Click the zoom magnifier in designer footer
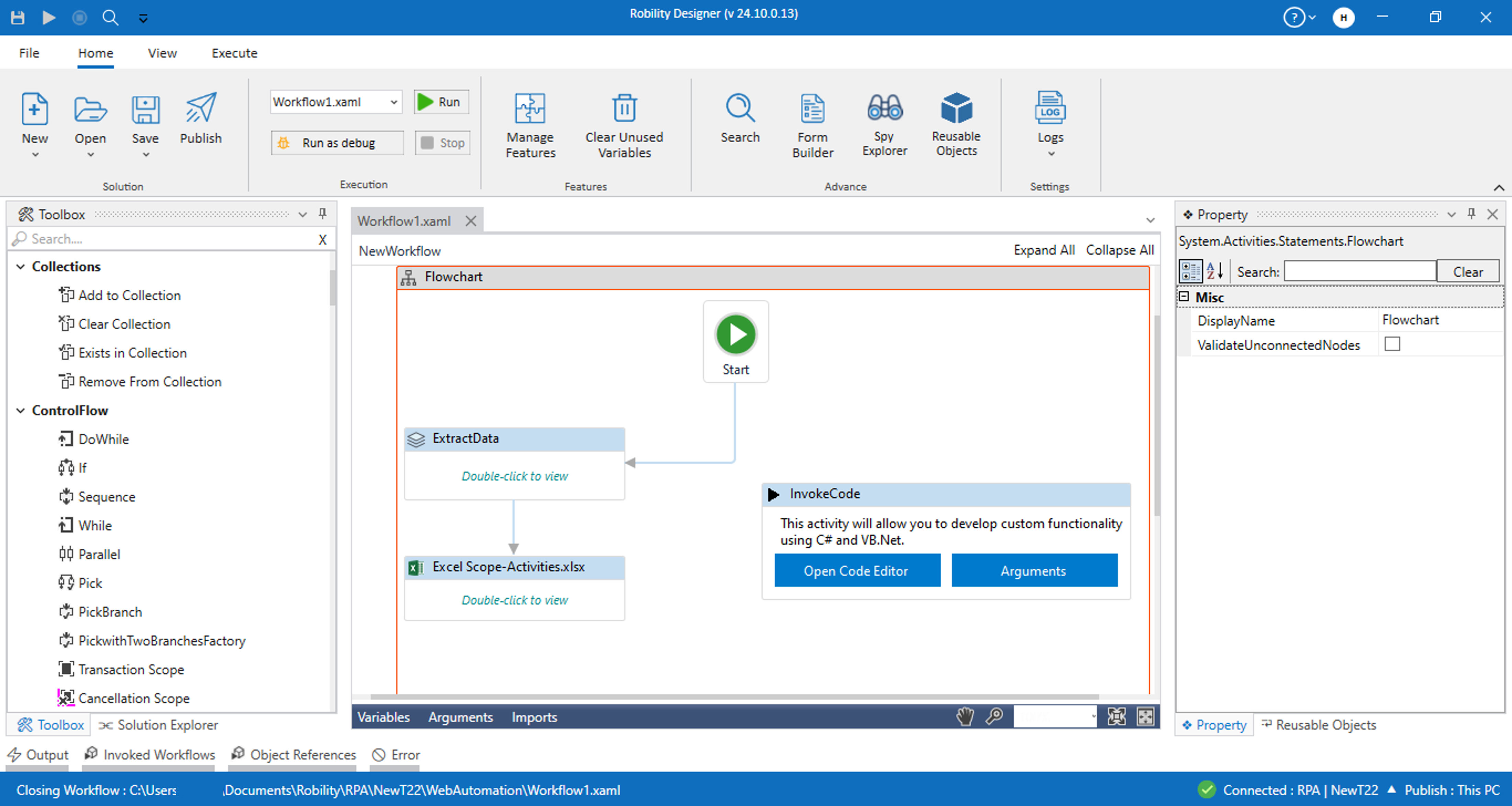Image resolution: width=1512 pixels, height=806 pixels. point(994,716)
